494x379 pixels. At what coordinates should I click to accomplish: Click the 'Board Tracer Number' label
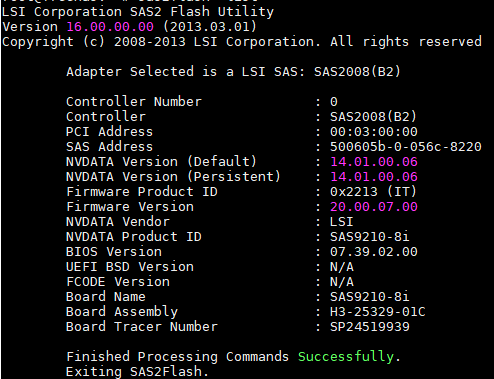click(x=142, y=327)
